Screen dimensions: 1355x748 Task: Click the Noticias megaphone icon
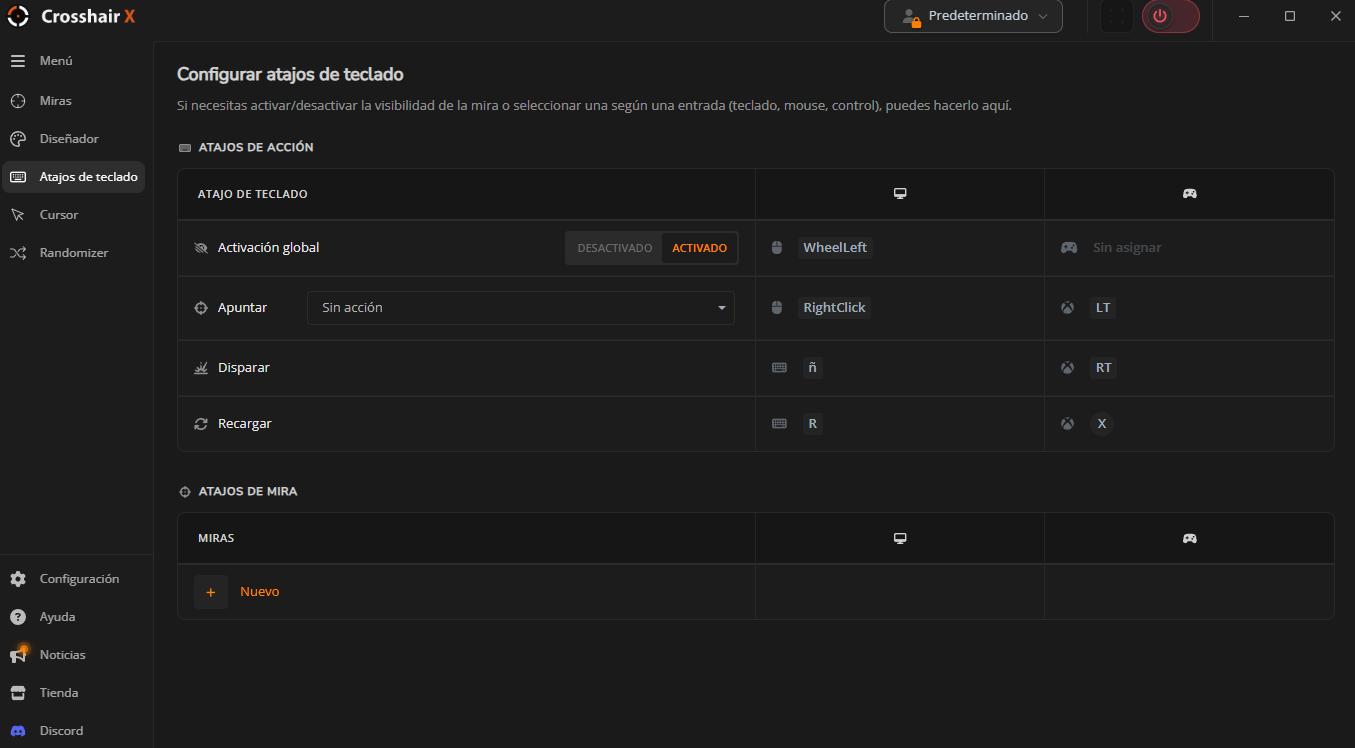click(x=18, y=655)
